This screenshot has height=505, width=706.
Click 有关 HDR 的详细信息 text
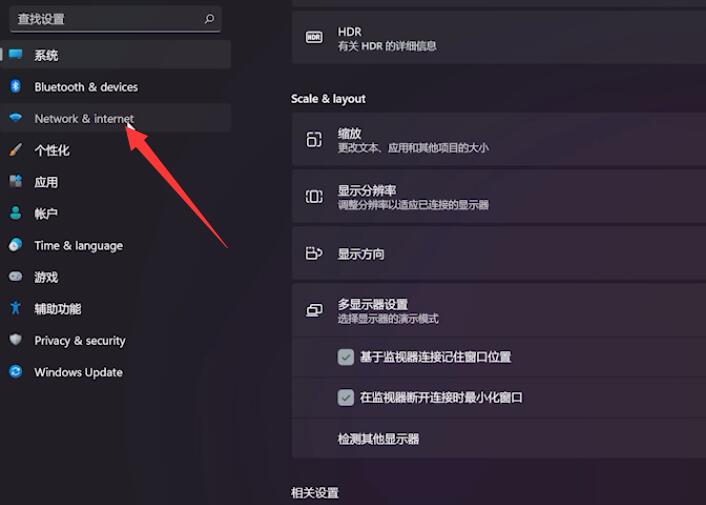[387, 46]
